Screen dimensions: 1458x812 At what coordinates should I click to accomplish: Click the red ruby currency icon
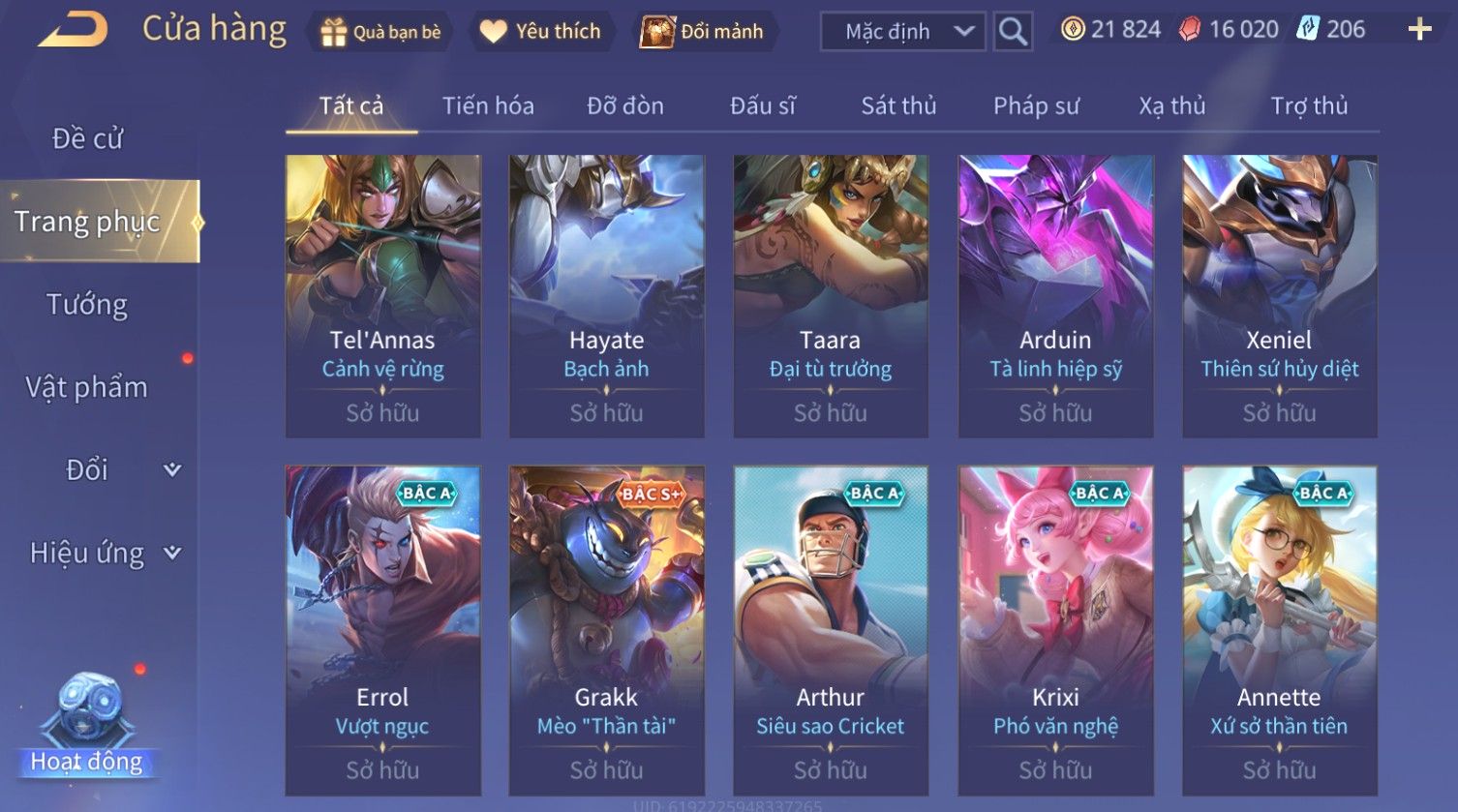coord(1189,30)
